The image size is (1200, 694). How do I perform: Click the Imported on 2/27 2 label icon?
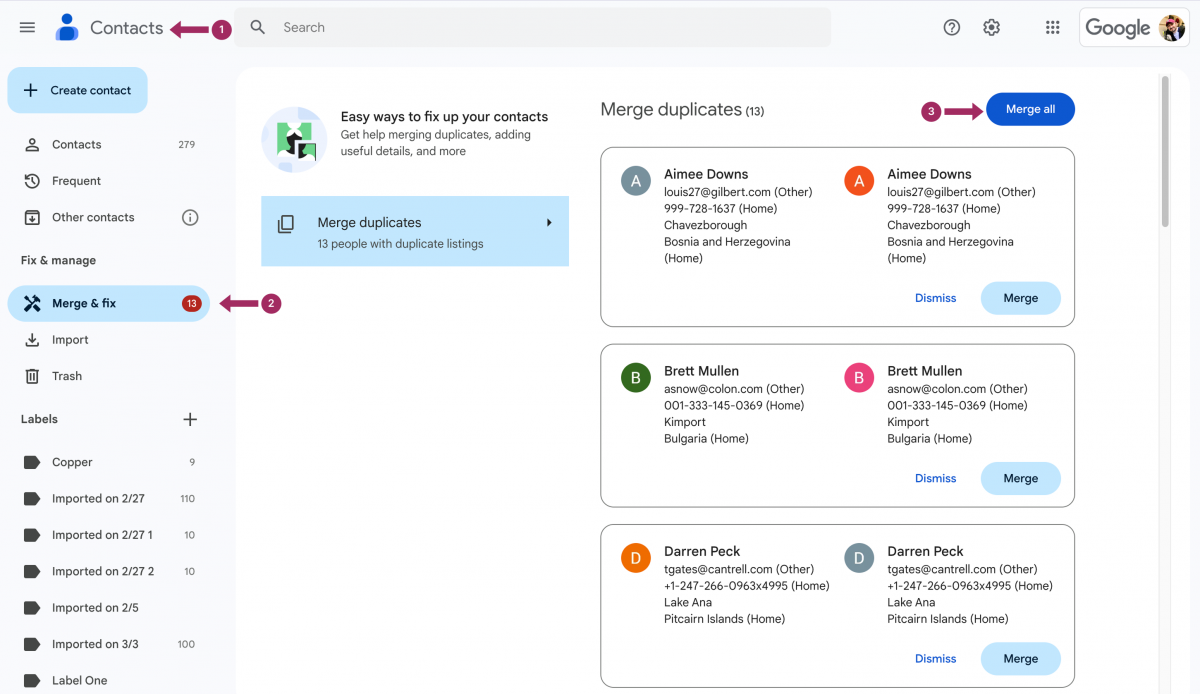(x=32, y=571)
